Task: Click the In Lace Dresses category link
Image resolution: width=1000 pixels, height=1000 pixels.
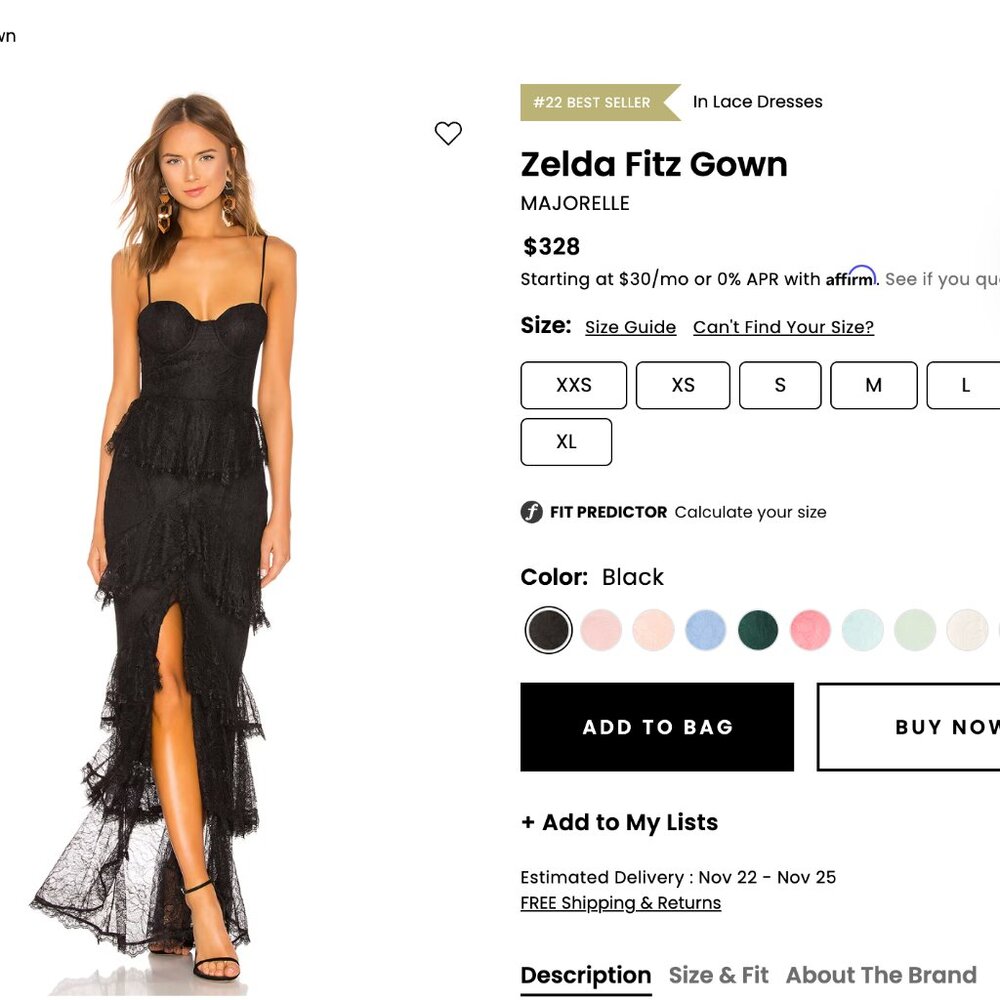Action: point(757,101)
